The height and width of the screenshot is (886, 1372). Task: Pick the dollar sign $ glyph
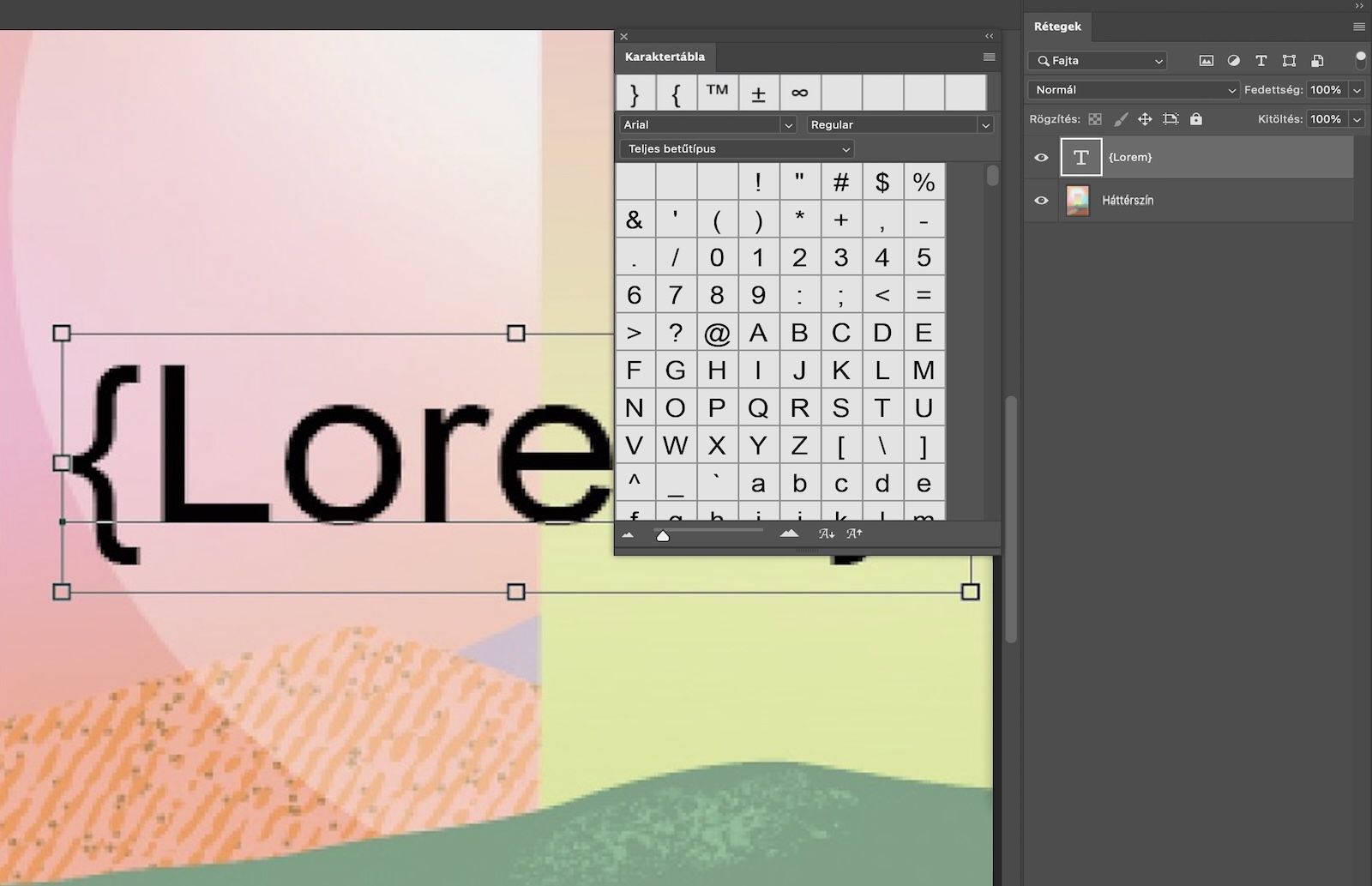pos(882,182)
